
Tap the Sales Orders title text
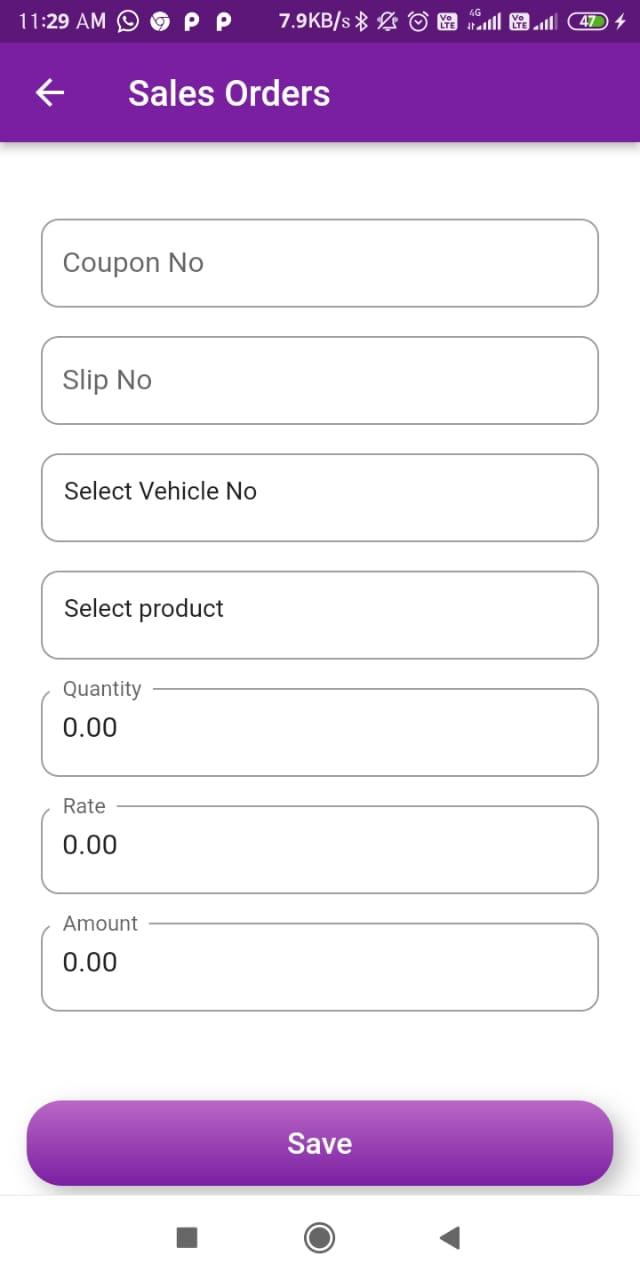pyautogui.click(x=229, y=93)
